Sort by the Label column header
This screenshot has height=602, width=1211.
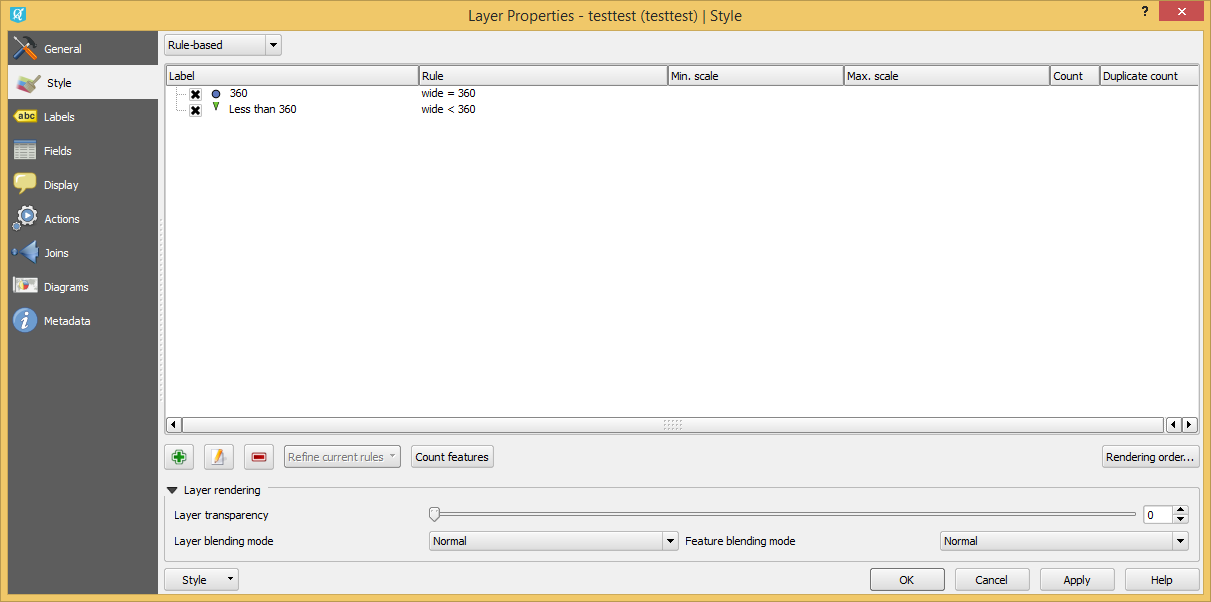point(292,76)
